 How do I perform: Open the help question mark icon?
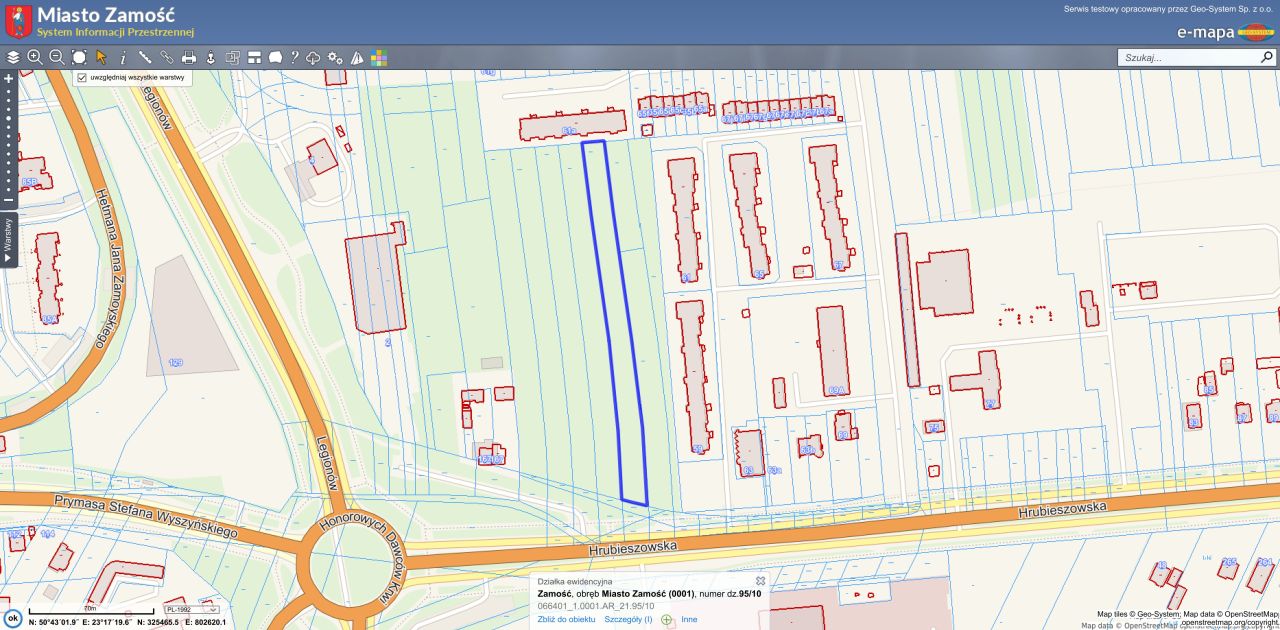click(x=294, y=58)
